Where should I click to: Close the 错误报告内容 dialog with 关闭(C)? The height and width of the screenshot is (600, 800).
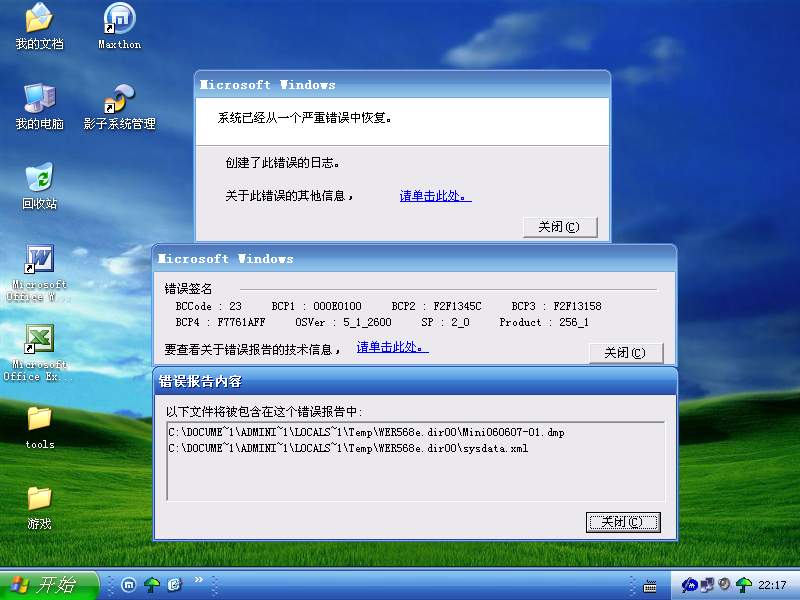[x=623, y=522]
